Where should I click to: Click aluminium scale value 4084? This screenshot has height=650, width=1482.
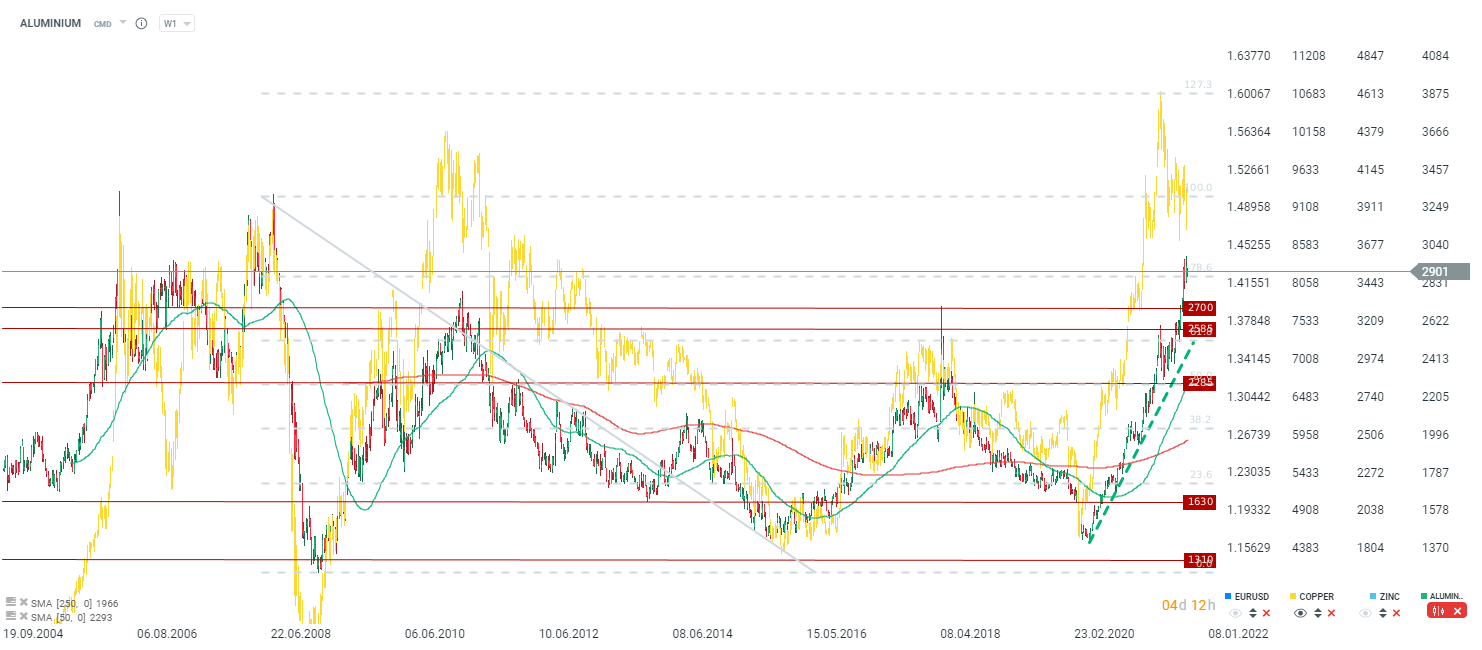1435,55
